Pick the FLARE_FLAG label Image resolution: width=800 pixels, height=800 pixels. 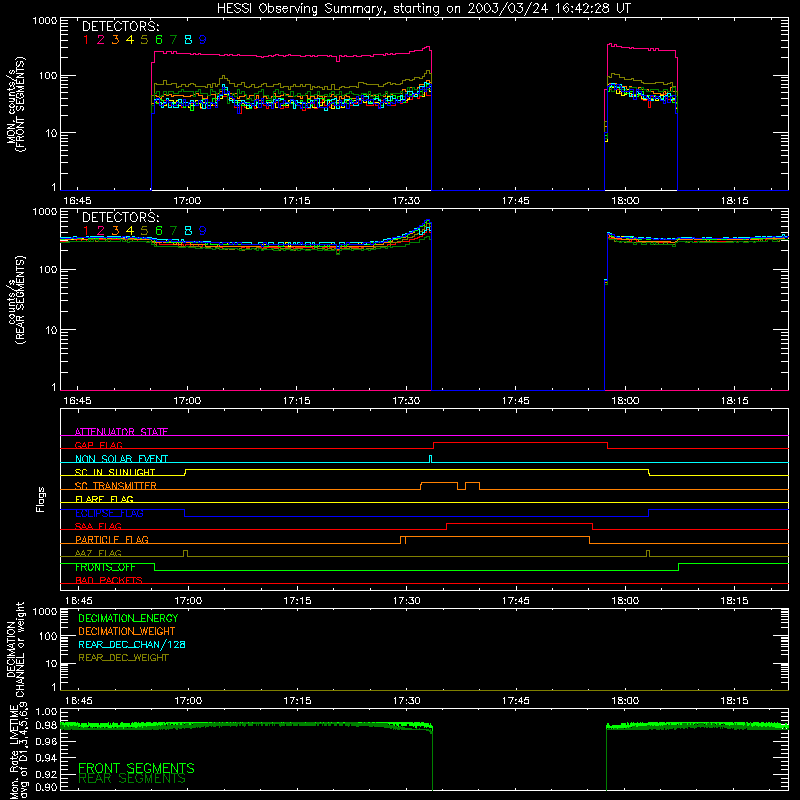pyautogui.click(x=104, y=499)
